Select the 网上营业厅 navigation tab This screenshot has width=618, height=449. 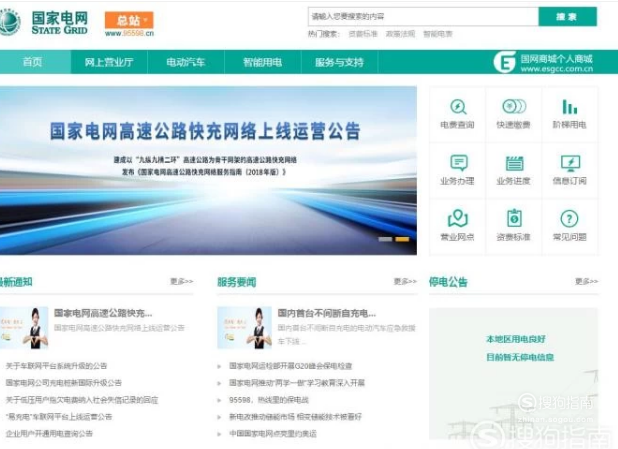click(109, 62)
